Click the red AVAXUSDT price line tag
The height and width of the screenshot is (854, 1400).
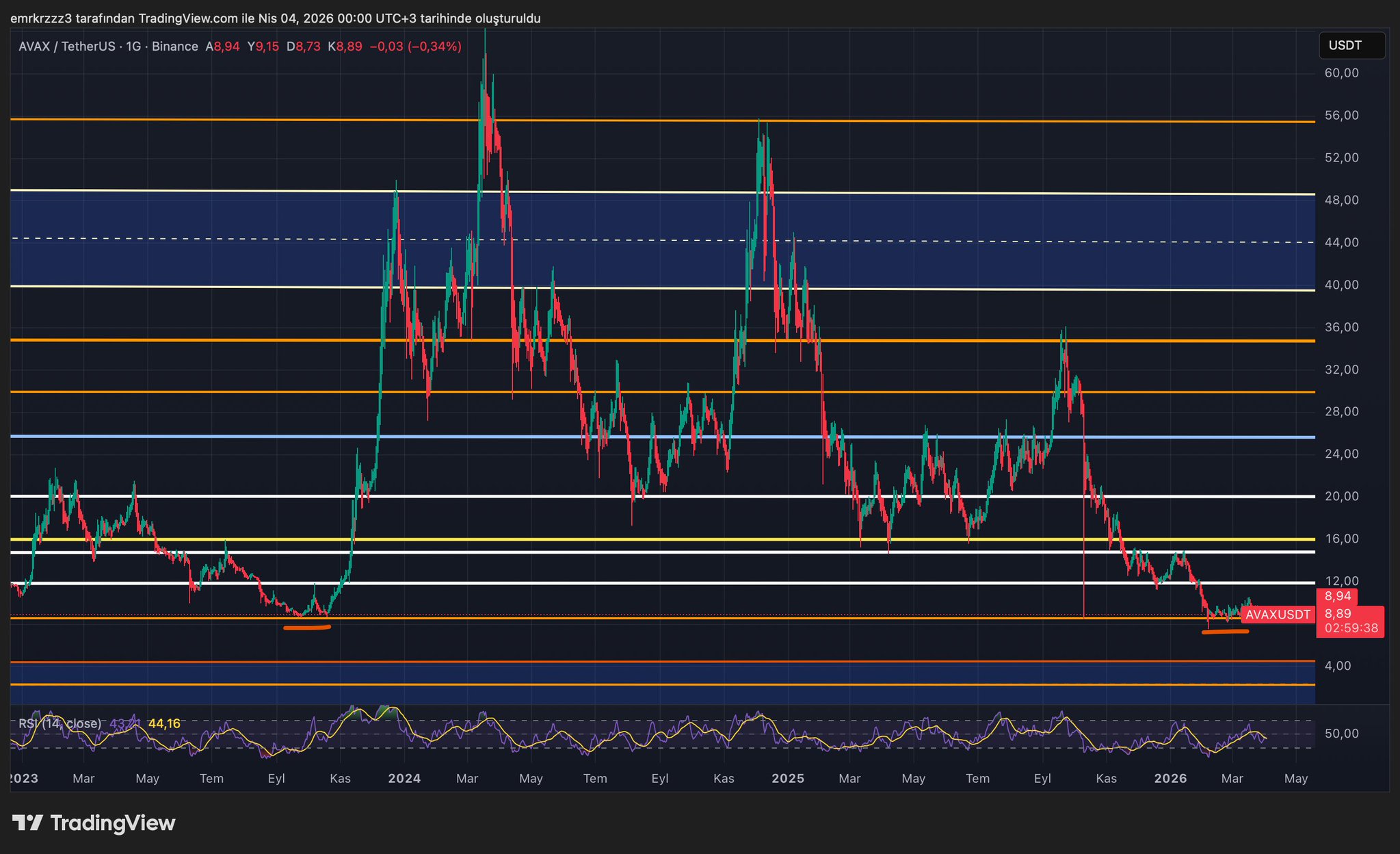pyautogui.click(x=1277, y=614)
